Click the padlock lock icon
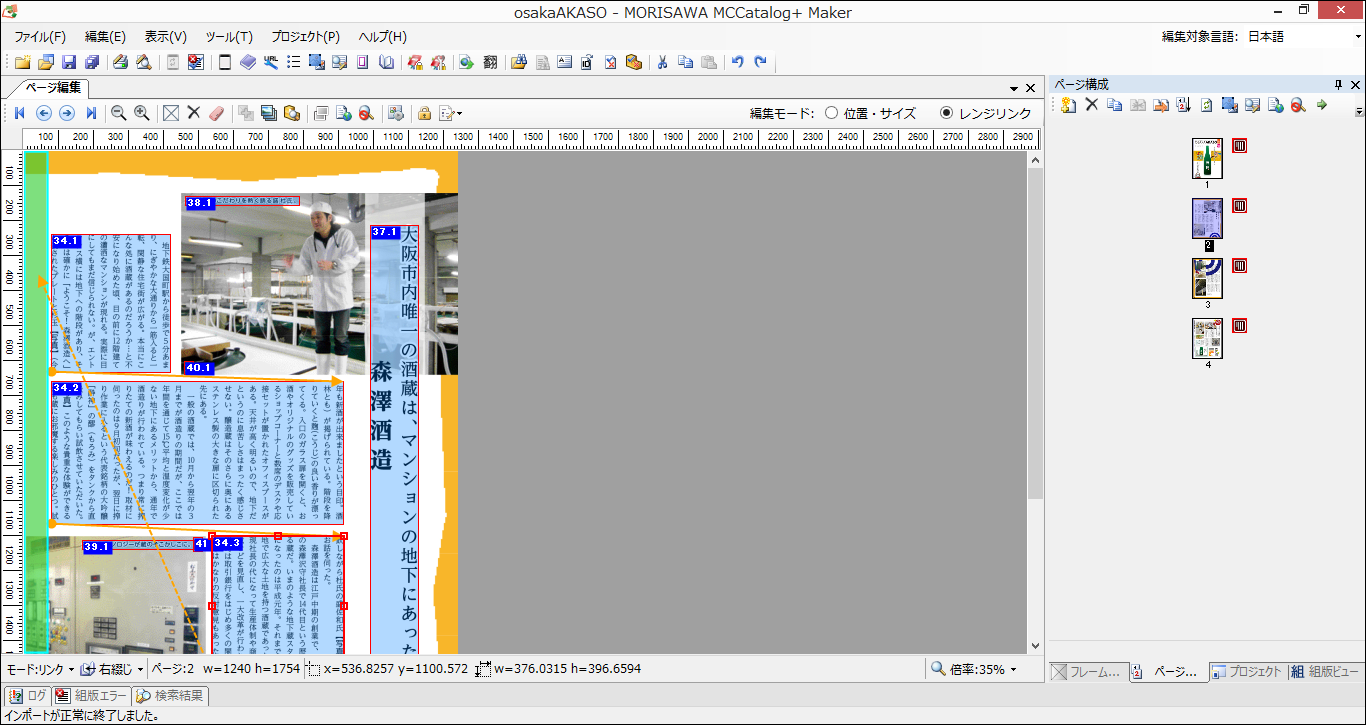1366x725 pixels. (424, 113)
